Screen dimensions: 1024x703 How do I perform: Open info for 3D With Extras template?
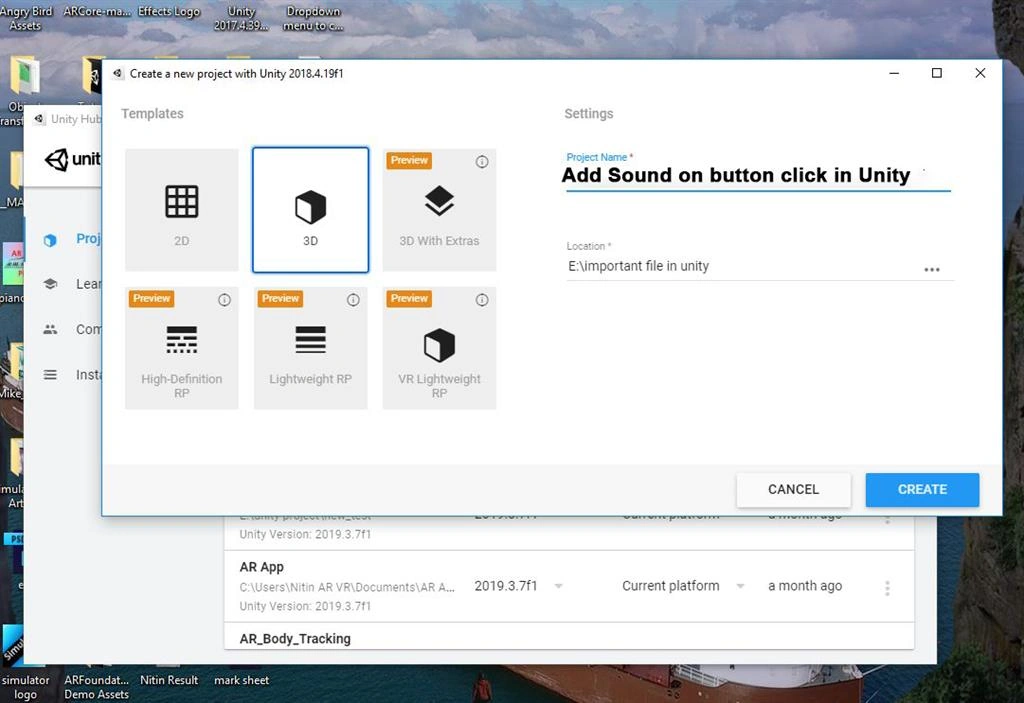tap(482, 161)
